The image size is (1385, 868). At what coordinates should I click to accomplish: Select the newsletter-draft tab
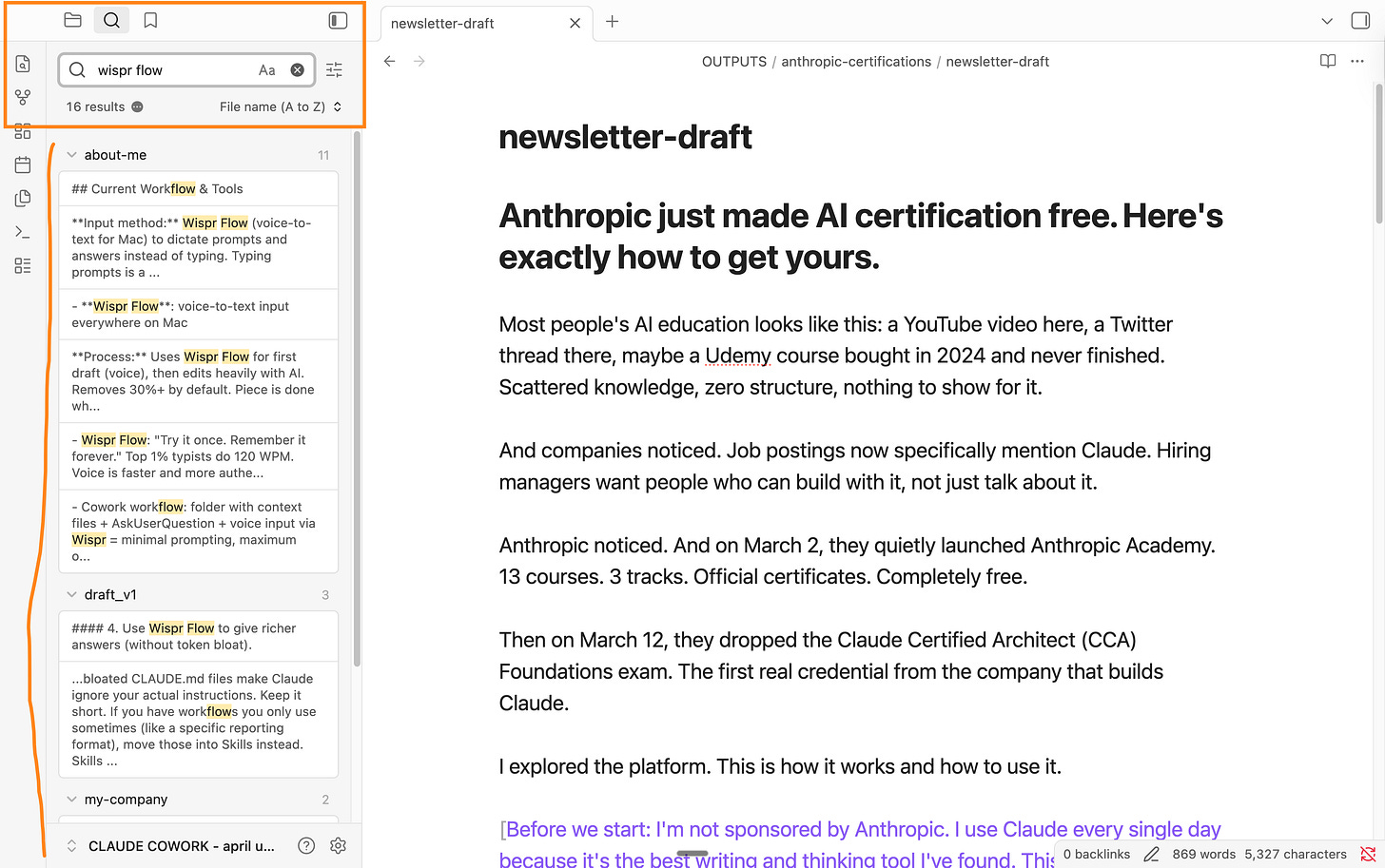point(485,23)
